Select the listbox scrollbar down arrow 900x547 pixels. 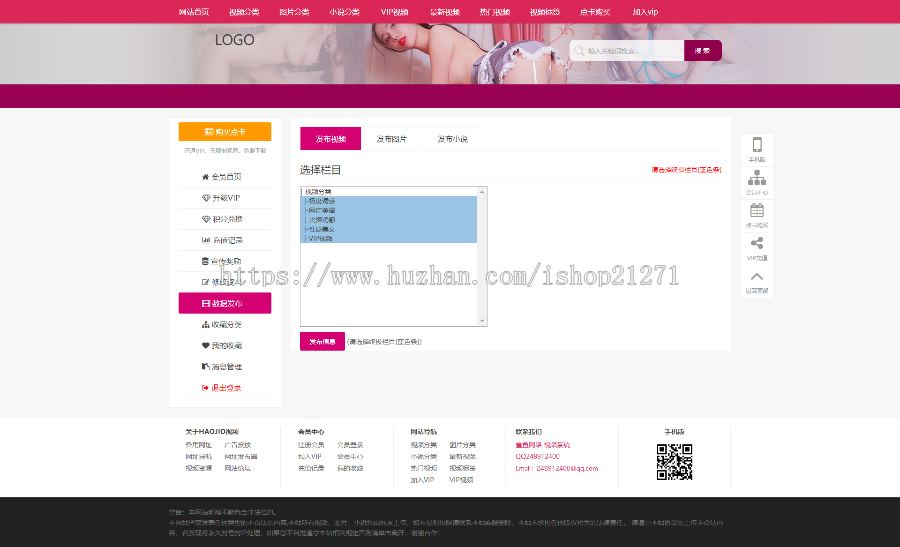pos(482,321)
